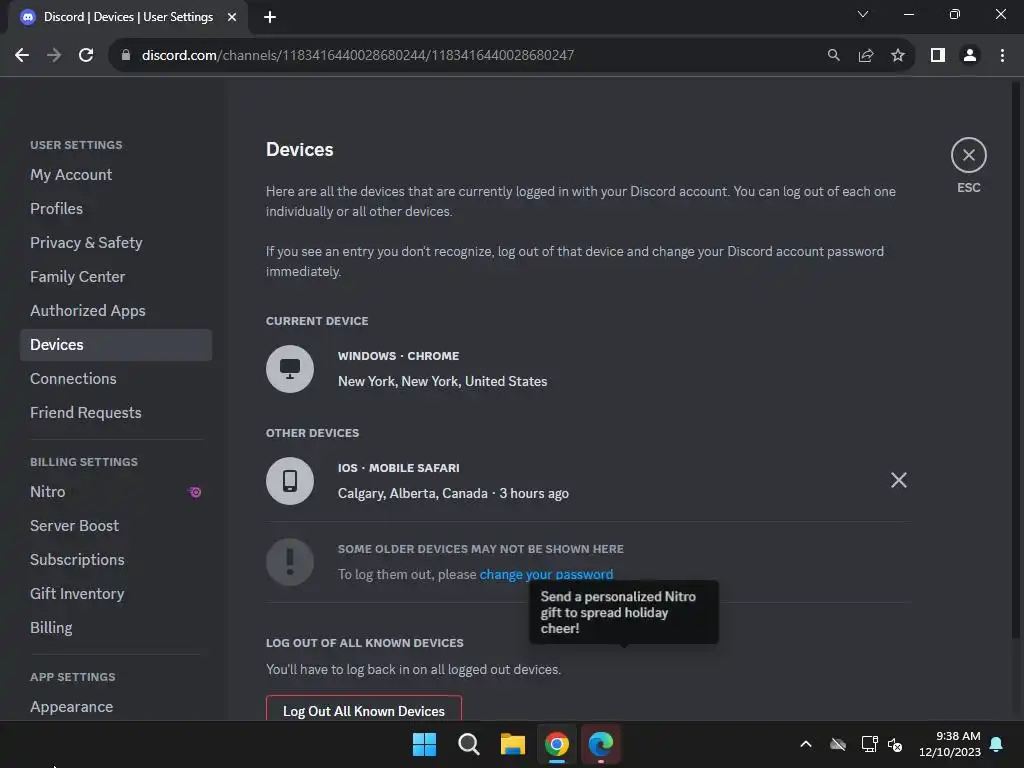Click the muted volume tray icon

click(895, 744)
